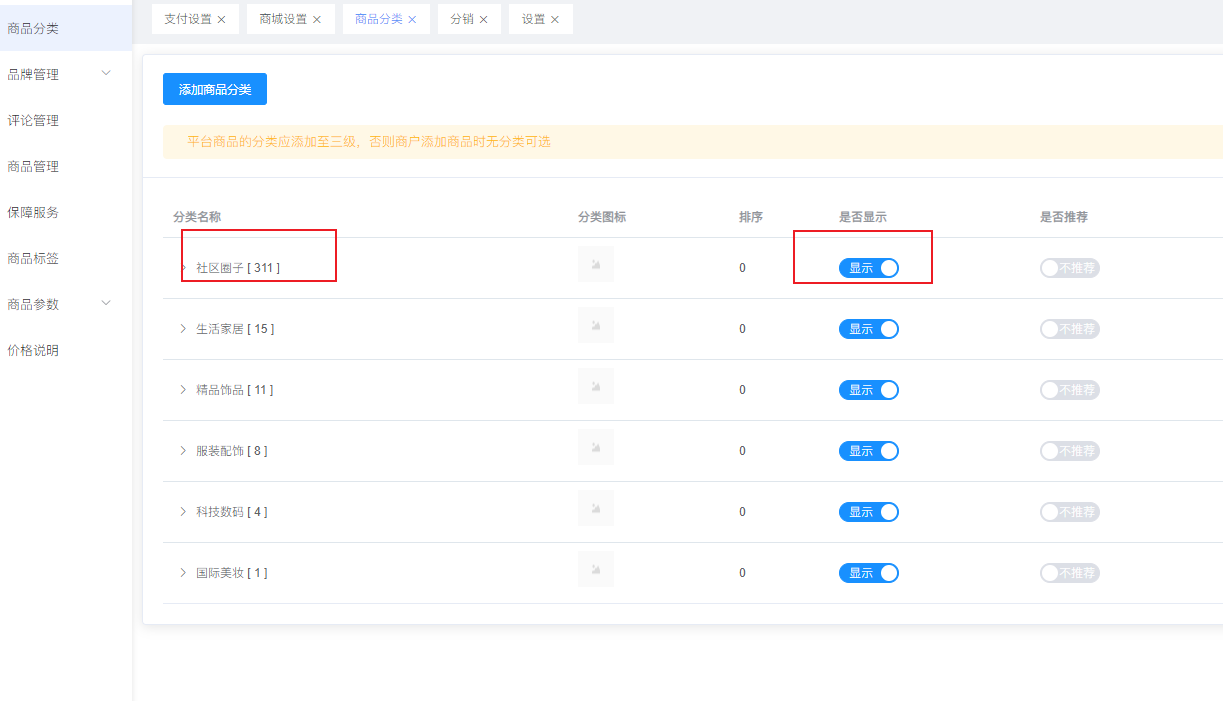Expand the 生活家居 category row
1223x701 pixels.
[184, 329]
